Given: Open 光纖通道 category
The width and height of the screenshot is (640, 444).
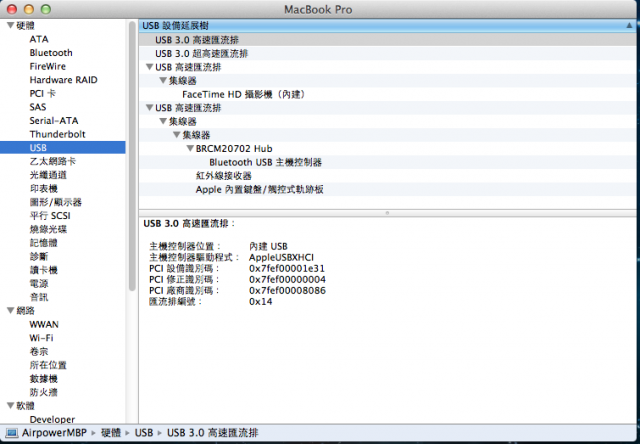Looking at the screenshot, I should pyautogui.click(x=48, y=175).
